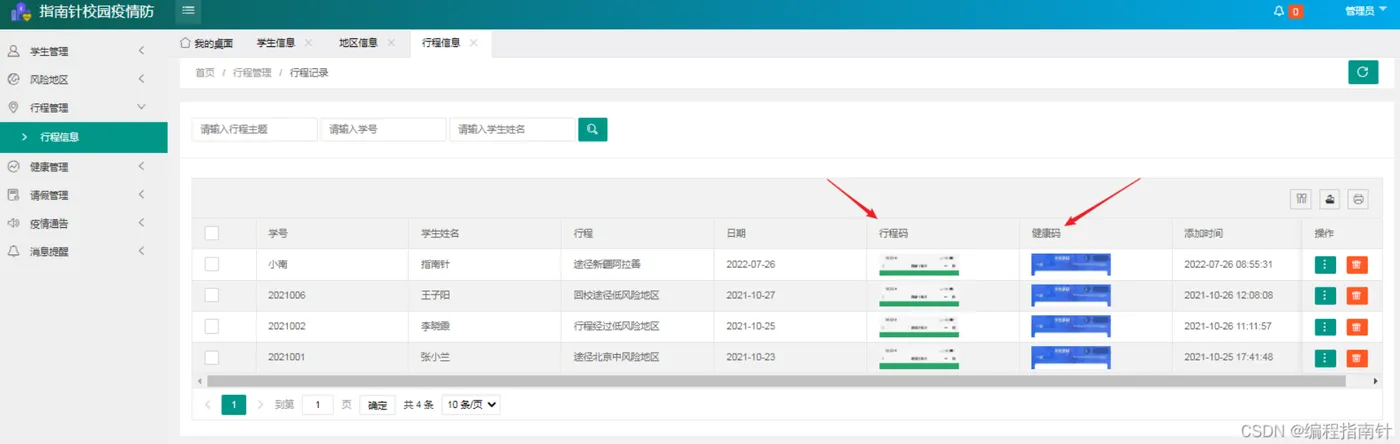Click the 行程管理 breadcrumb link
The image size is (1400, 444).
(x=252, y=73)
